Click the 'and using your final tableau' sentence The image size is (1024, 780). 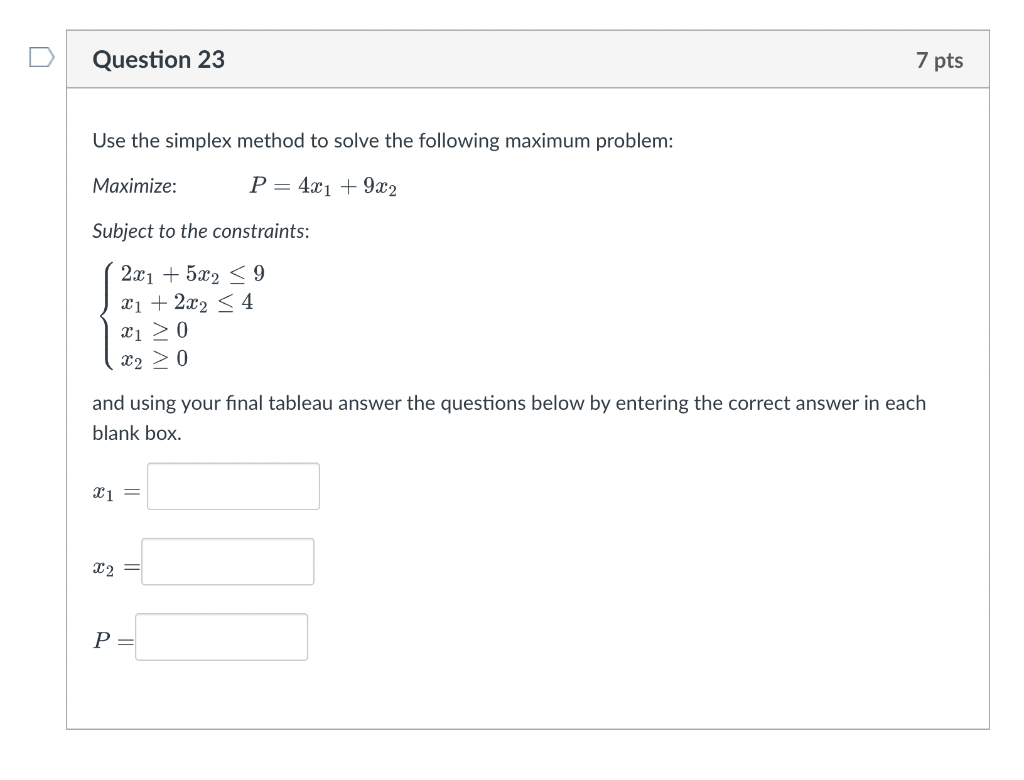click(x=509, y=403)
